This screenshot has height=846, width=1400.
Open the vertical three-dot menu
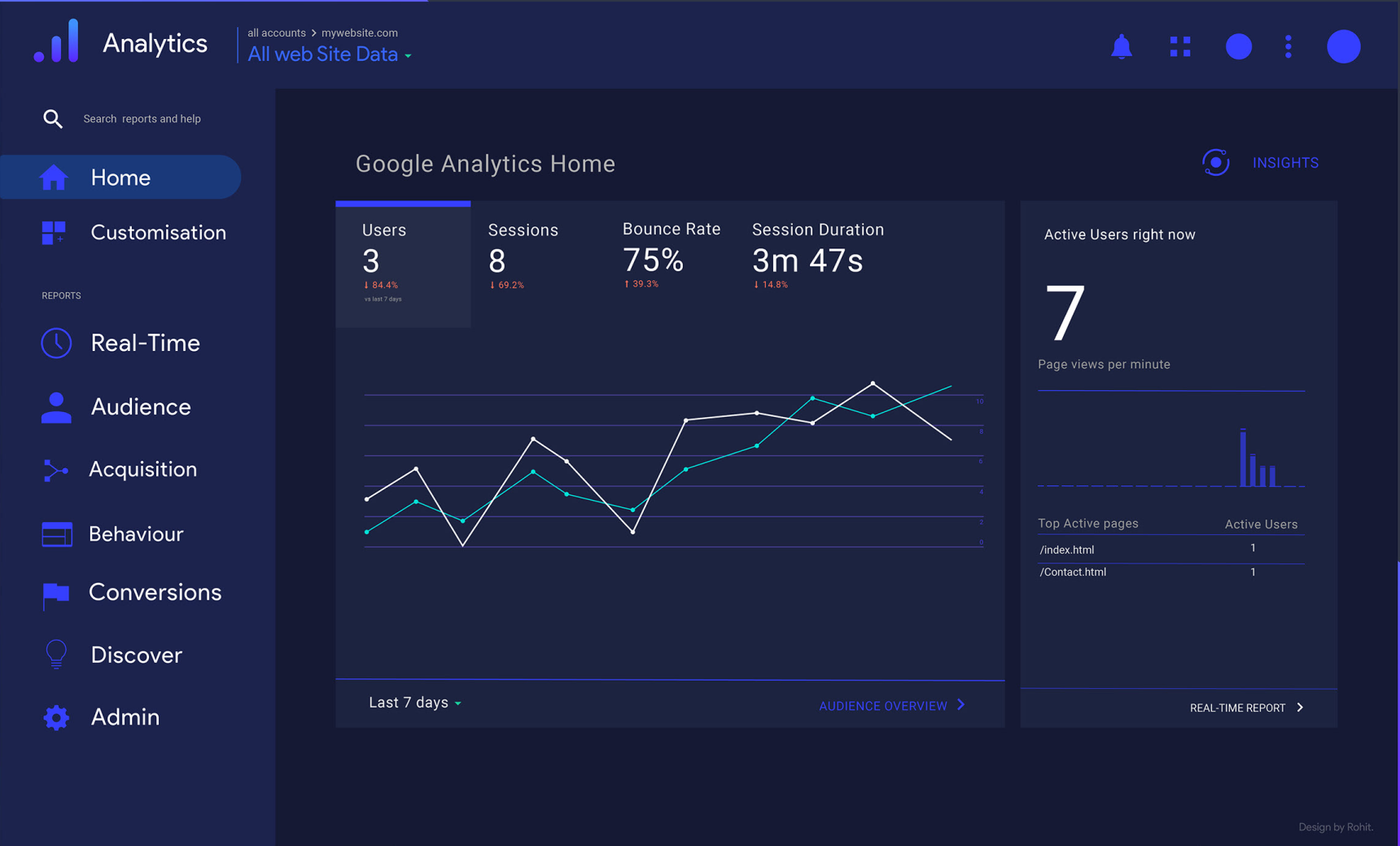[1288, 46]
